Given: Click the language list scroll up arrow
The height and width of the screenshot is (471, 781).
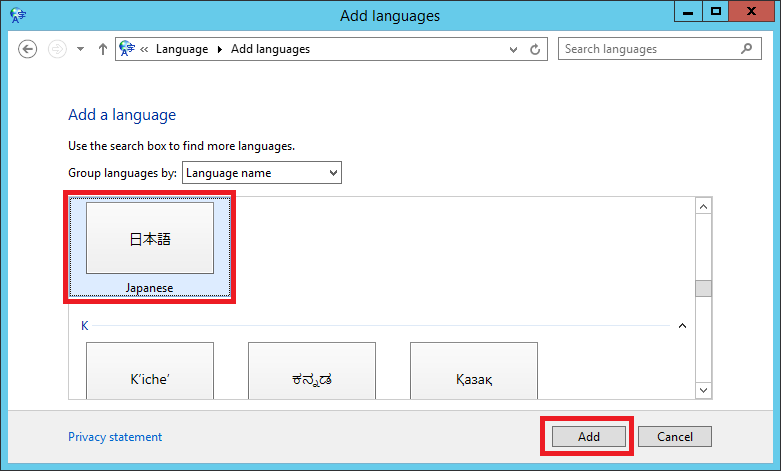Looking at the screenshot, I should 703,206.
